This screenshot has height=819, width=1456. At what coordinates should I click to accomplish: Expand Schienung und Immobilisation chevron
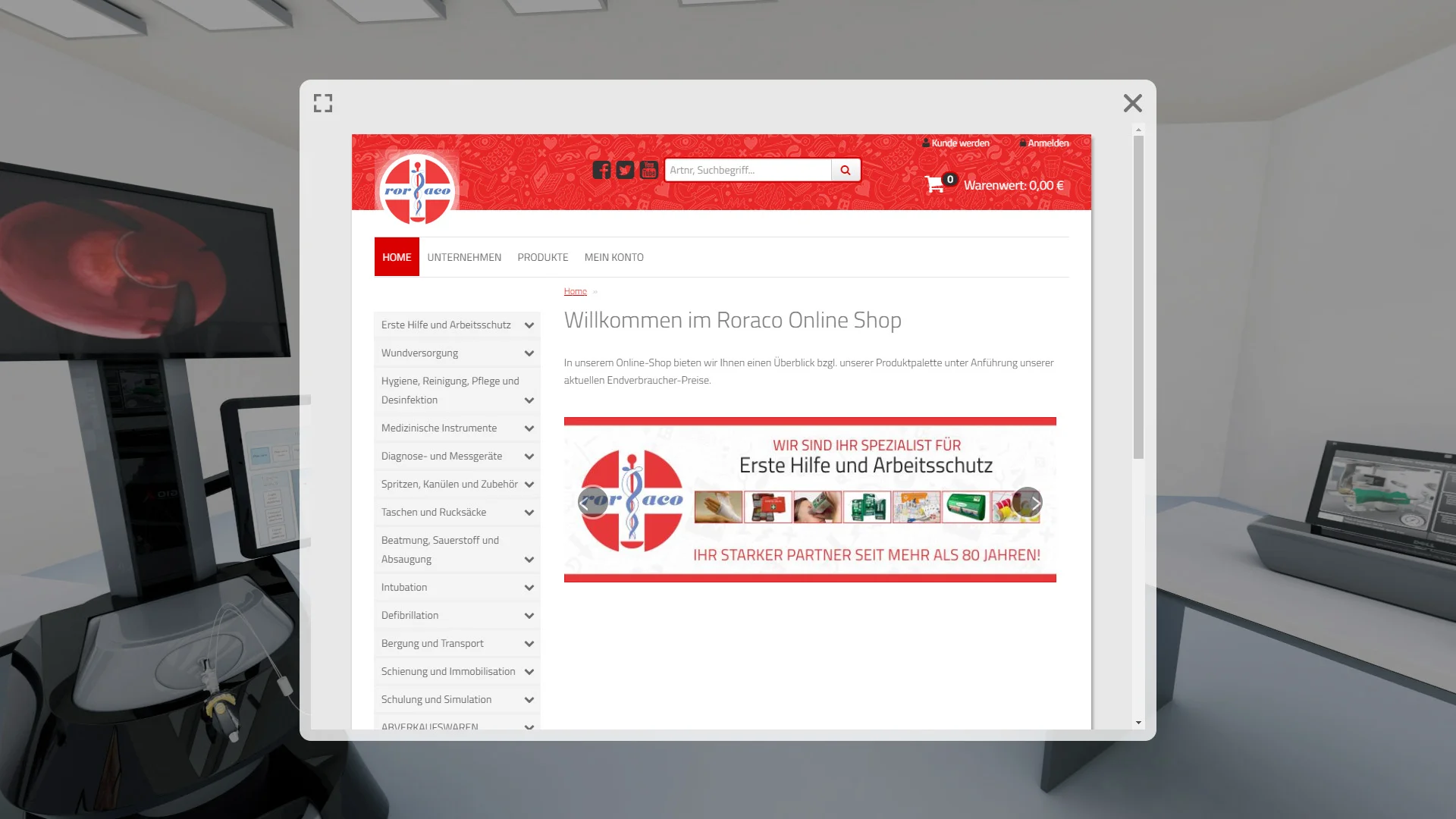click(x=529, y=672)
